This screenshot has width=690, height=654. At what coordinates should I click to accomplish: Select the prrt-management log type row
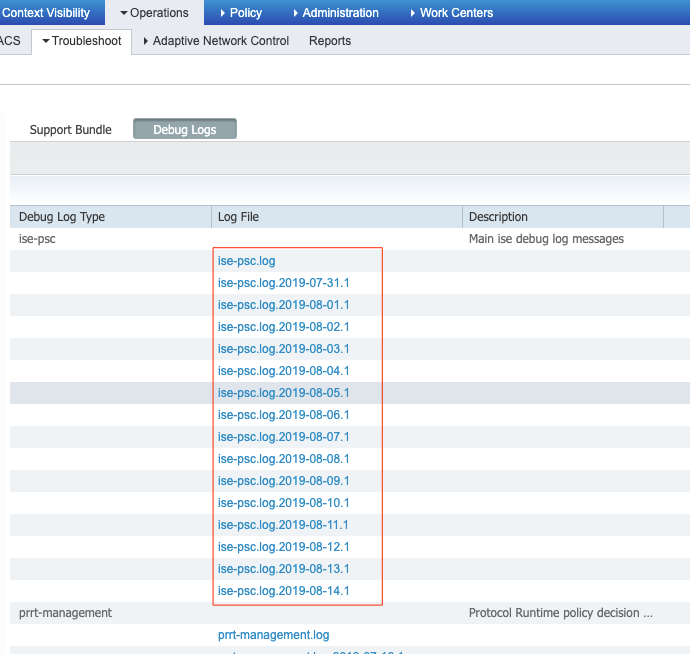[65, 613]
